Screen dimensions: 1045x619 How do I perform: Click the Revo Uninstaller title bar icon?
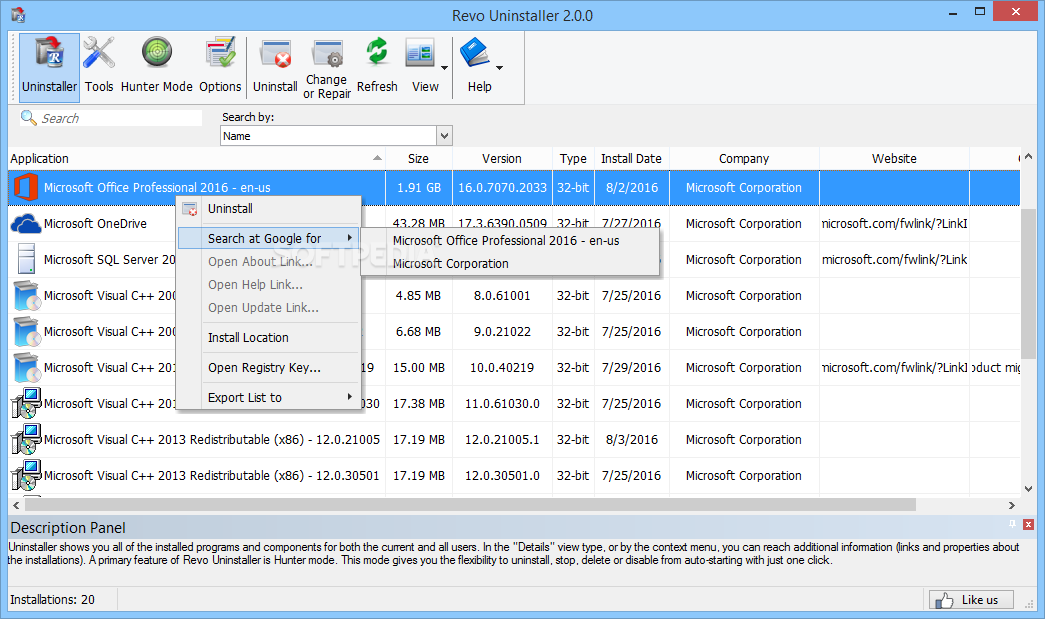click(18, 15)
